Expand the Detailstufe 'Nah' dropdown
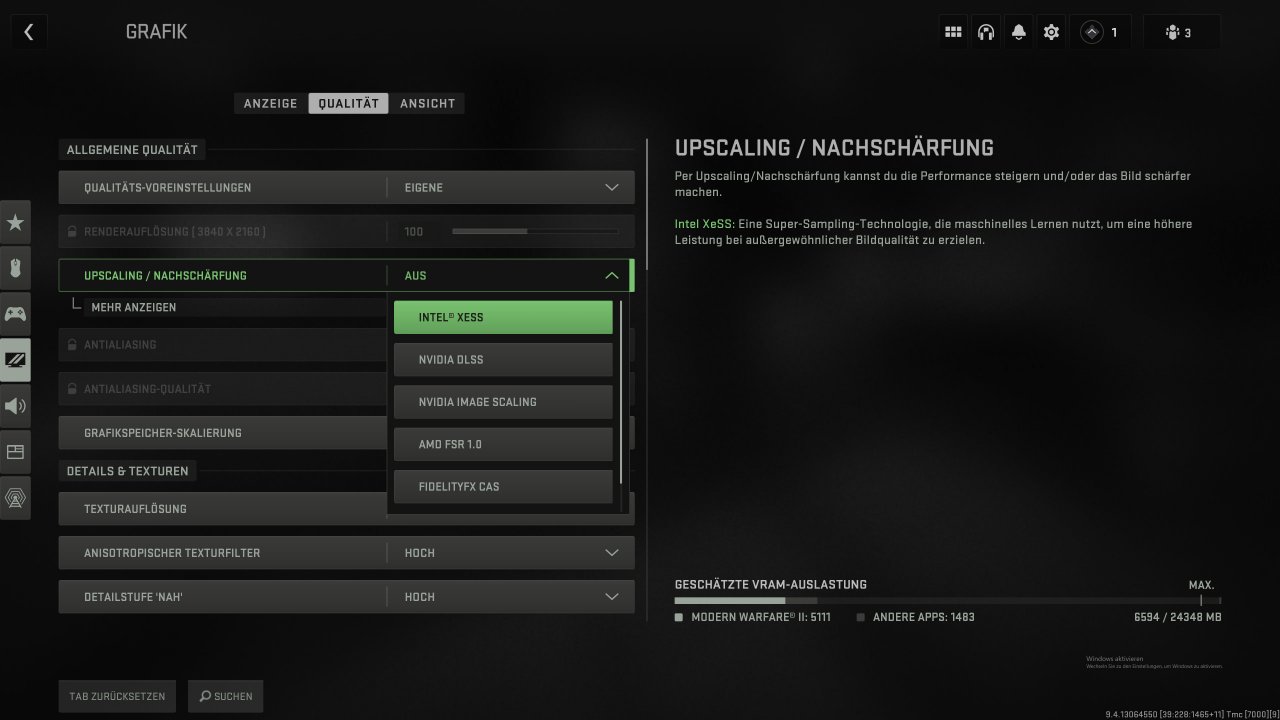 coord(346,596)
